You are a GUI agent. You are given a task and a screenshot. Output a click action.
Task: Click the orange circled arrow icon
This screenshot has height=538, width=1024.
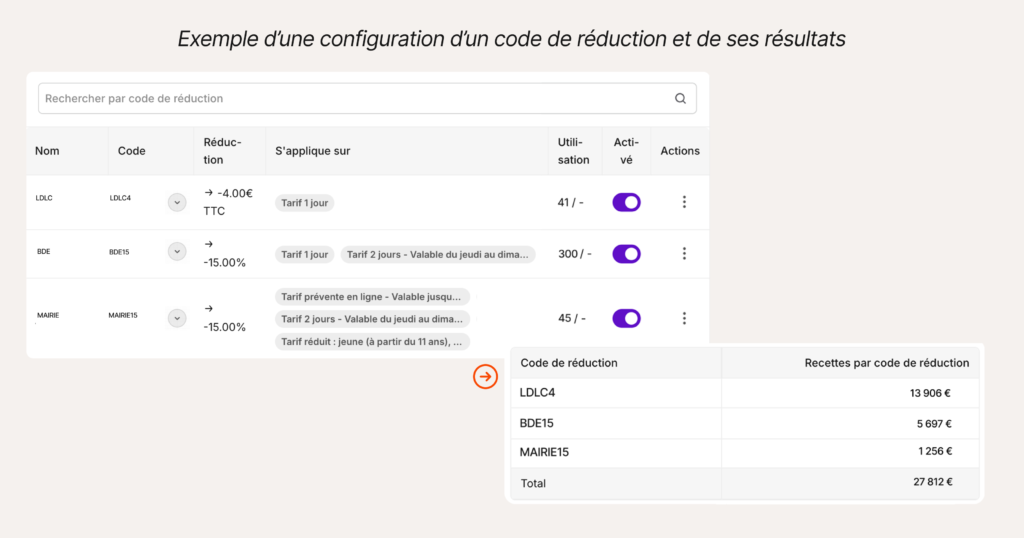(485, 376)
